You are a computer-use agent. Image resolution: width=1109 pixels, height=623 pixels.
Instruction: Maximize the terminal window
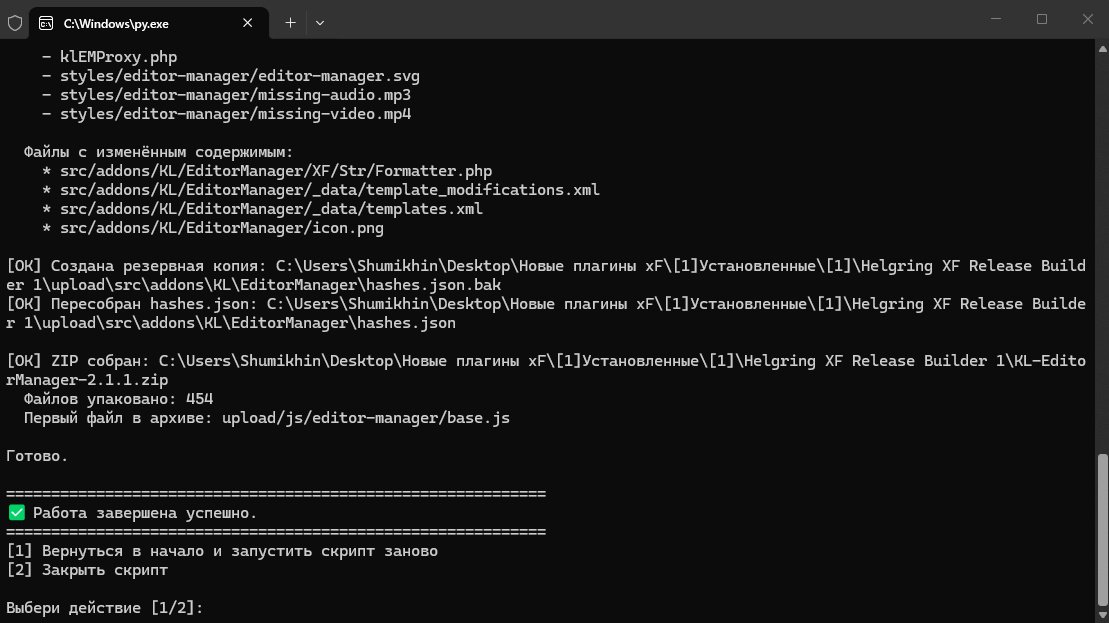1042,19
